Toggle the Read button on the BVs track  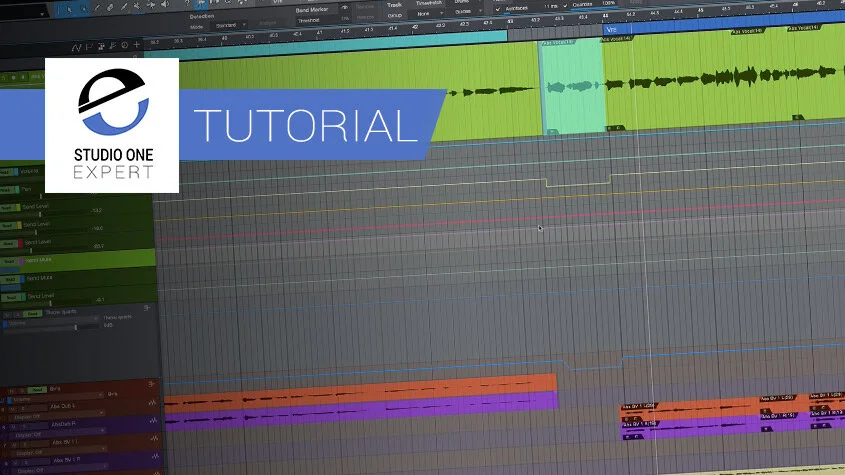point(37,390)
